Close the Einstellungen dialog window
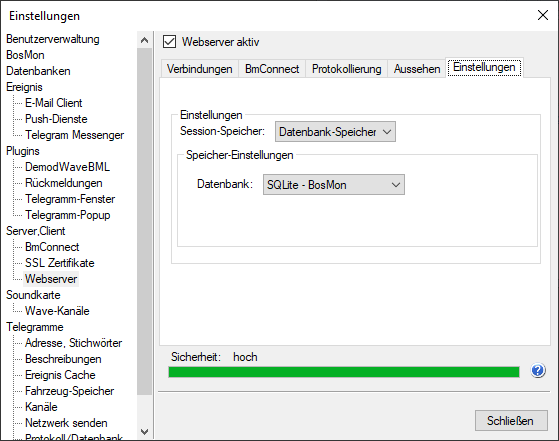Viewport: 559px width, 441px height. [543, 15]
